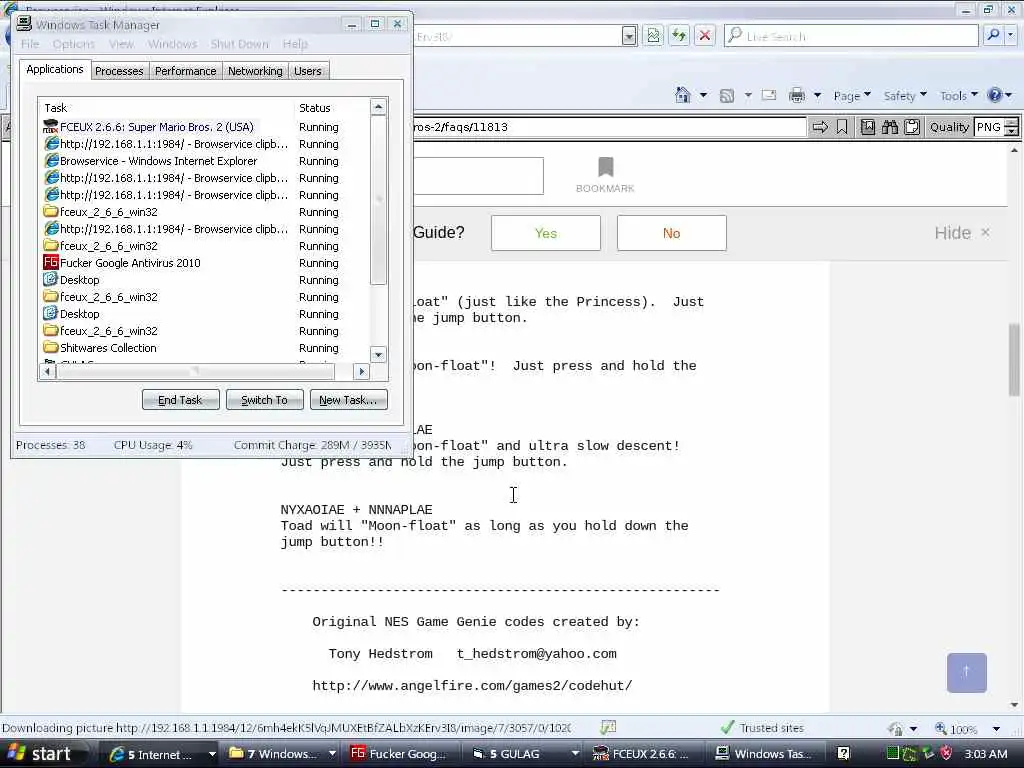Open the Page menu dropdown
The width and height of the screenshot is (1024, 768).
852,95
